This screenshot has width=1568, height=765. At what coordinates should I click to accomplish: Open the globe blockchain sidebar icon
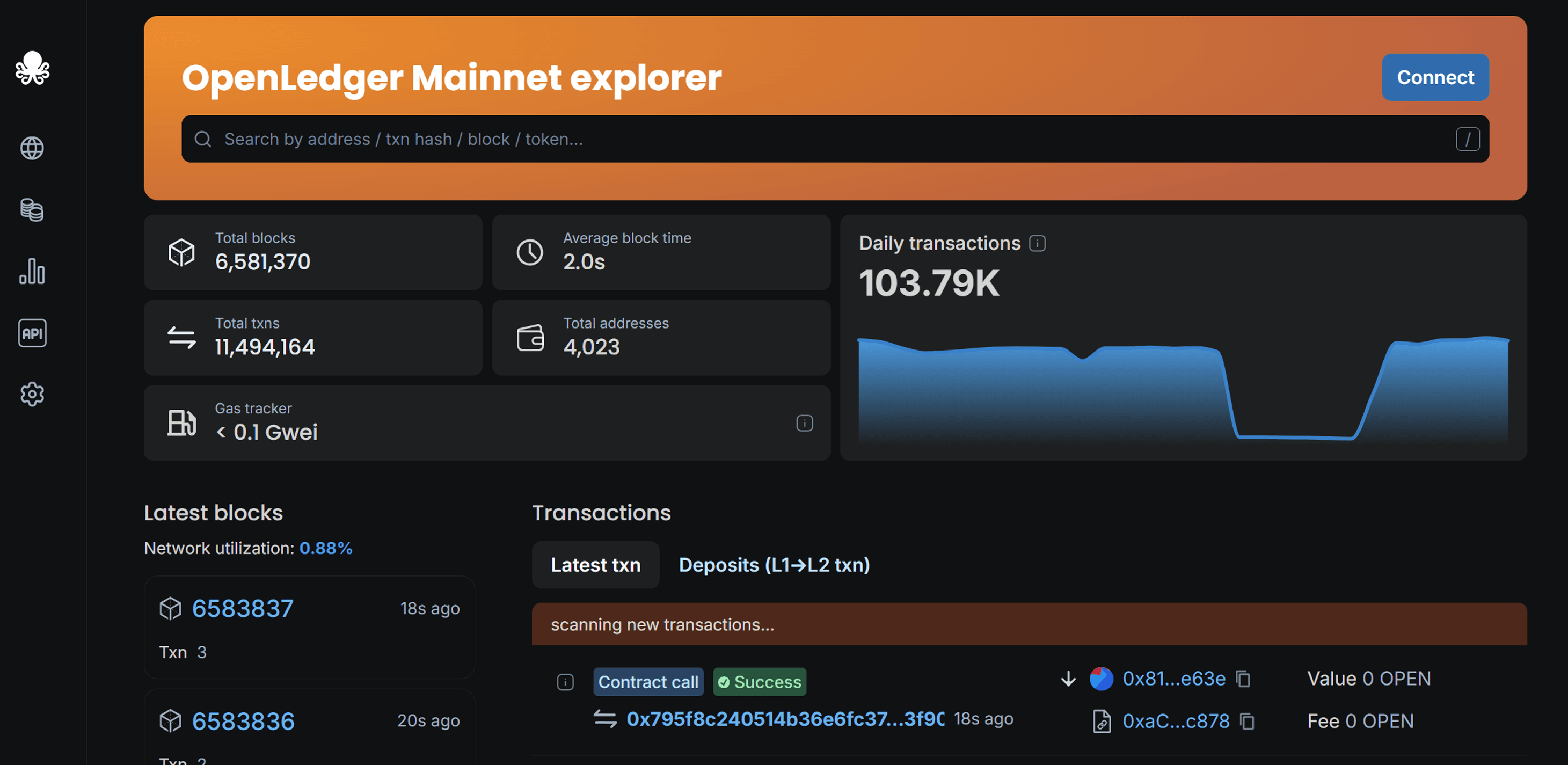[32, 148]
